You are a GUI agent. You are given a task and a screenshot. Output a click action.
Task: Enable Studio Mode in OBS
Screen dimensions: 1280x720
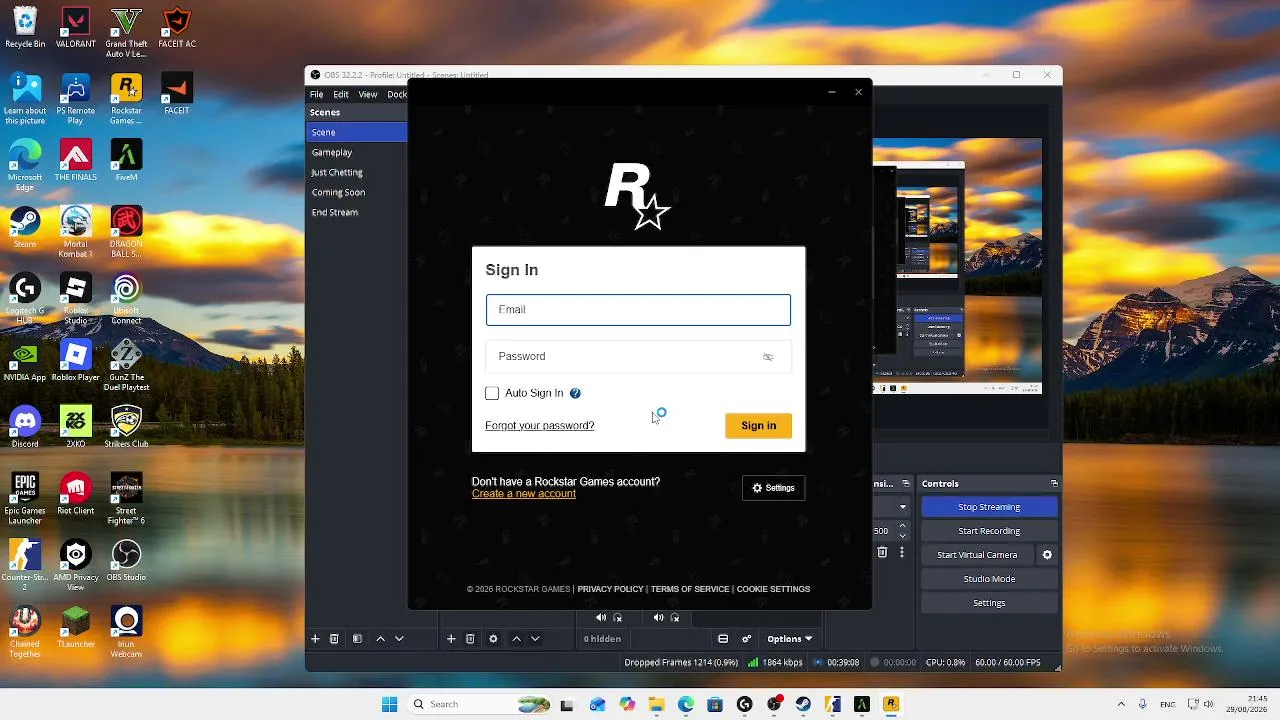tap(989, 579)
